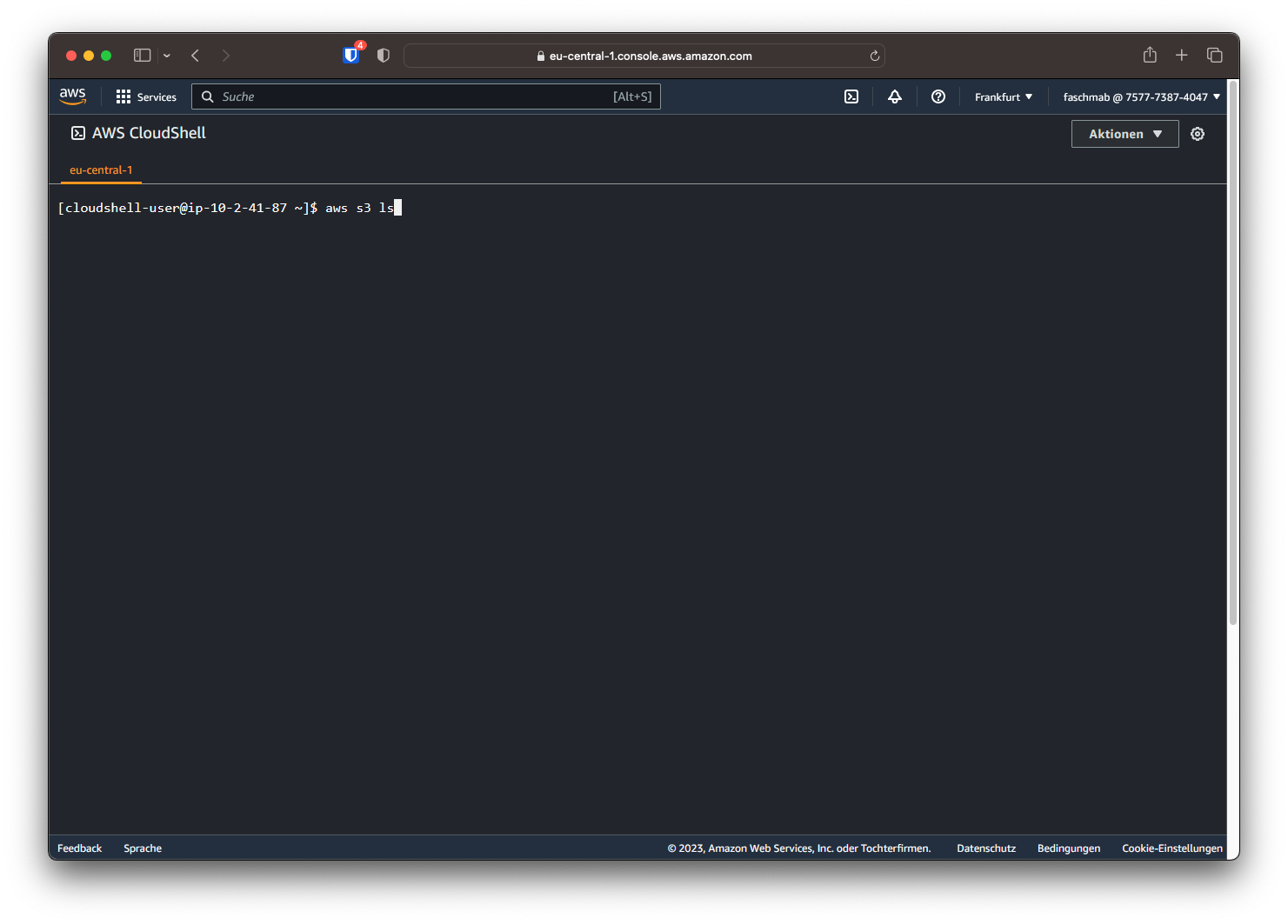The image size is (1288, 924).
Task: Focus the Suche search field
Action: [x=426, y=96]
